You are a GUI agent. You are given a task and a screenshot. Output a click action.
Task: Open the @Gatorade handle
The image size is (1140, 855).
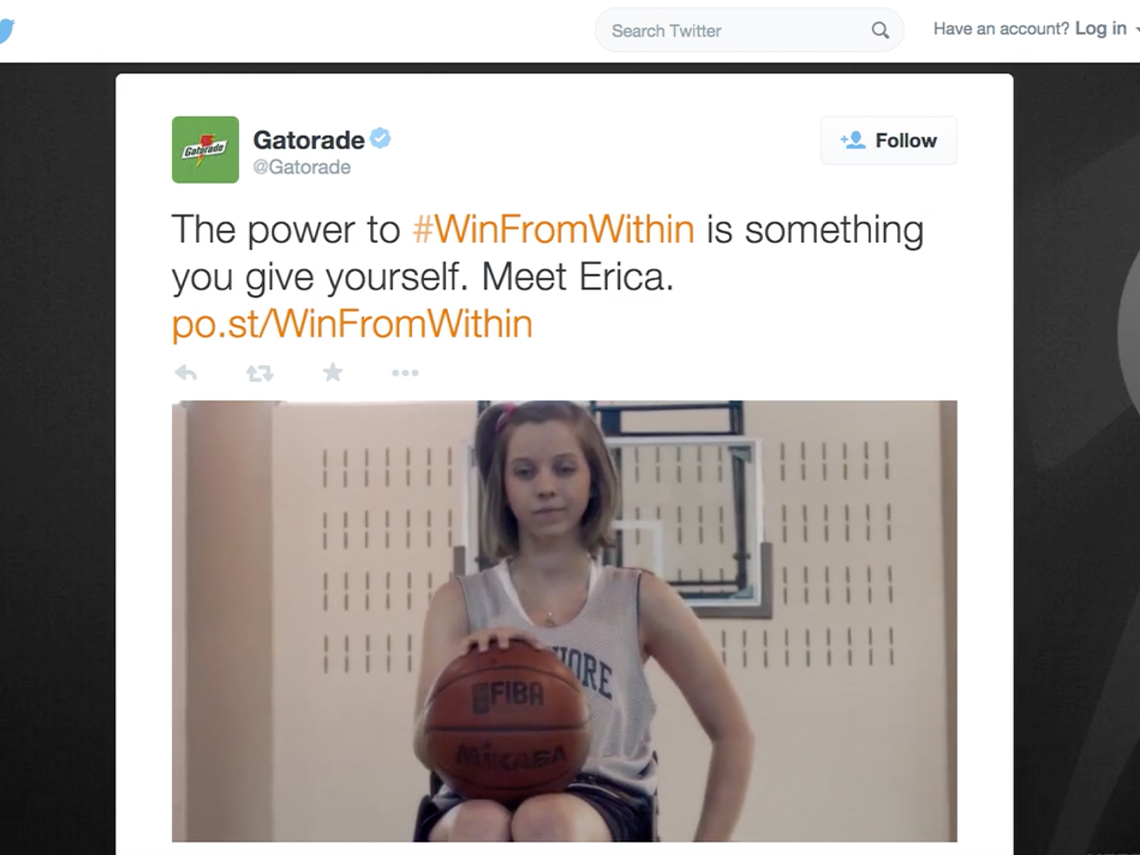pos(302,167)
